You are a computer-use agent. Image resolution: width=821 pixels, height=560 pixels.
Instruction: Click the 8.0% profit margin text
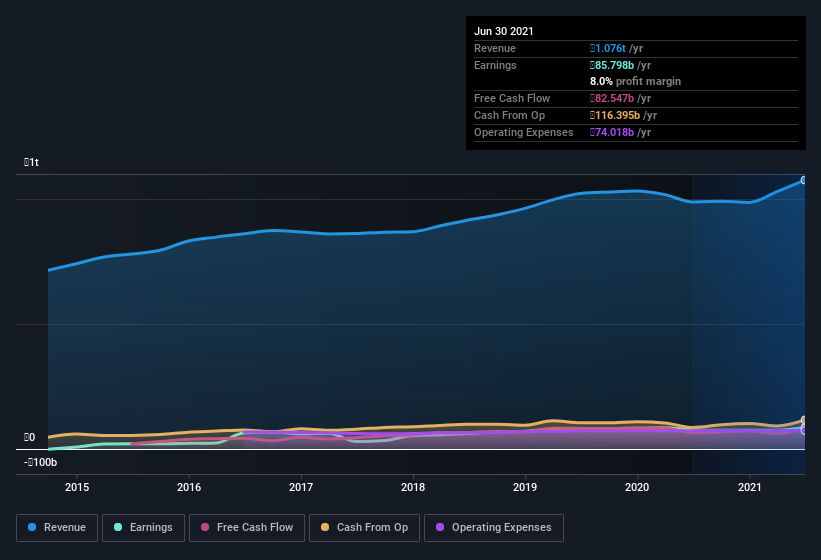click(x=636, y=82)
